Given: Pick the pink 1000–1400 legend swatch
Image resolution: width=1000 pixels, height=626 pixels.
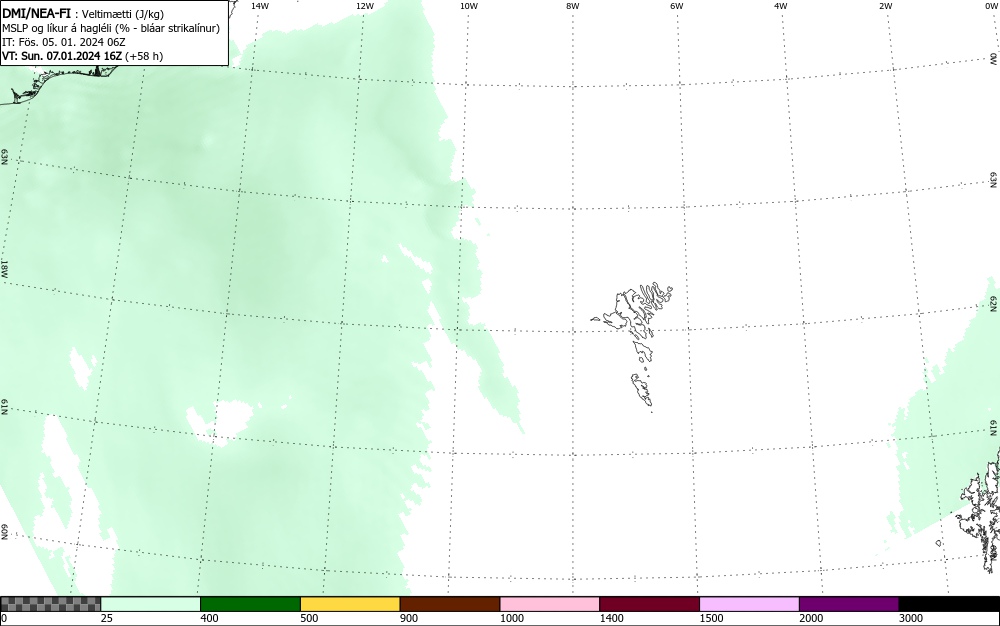Looking at the screenshot, I should (x=550, y=604).
